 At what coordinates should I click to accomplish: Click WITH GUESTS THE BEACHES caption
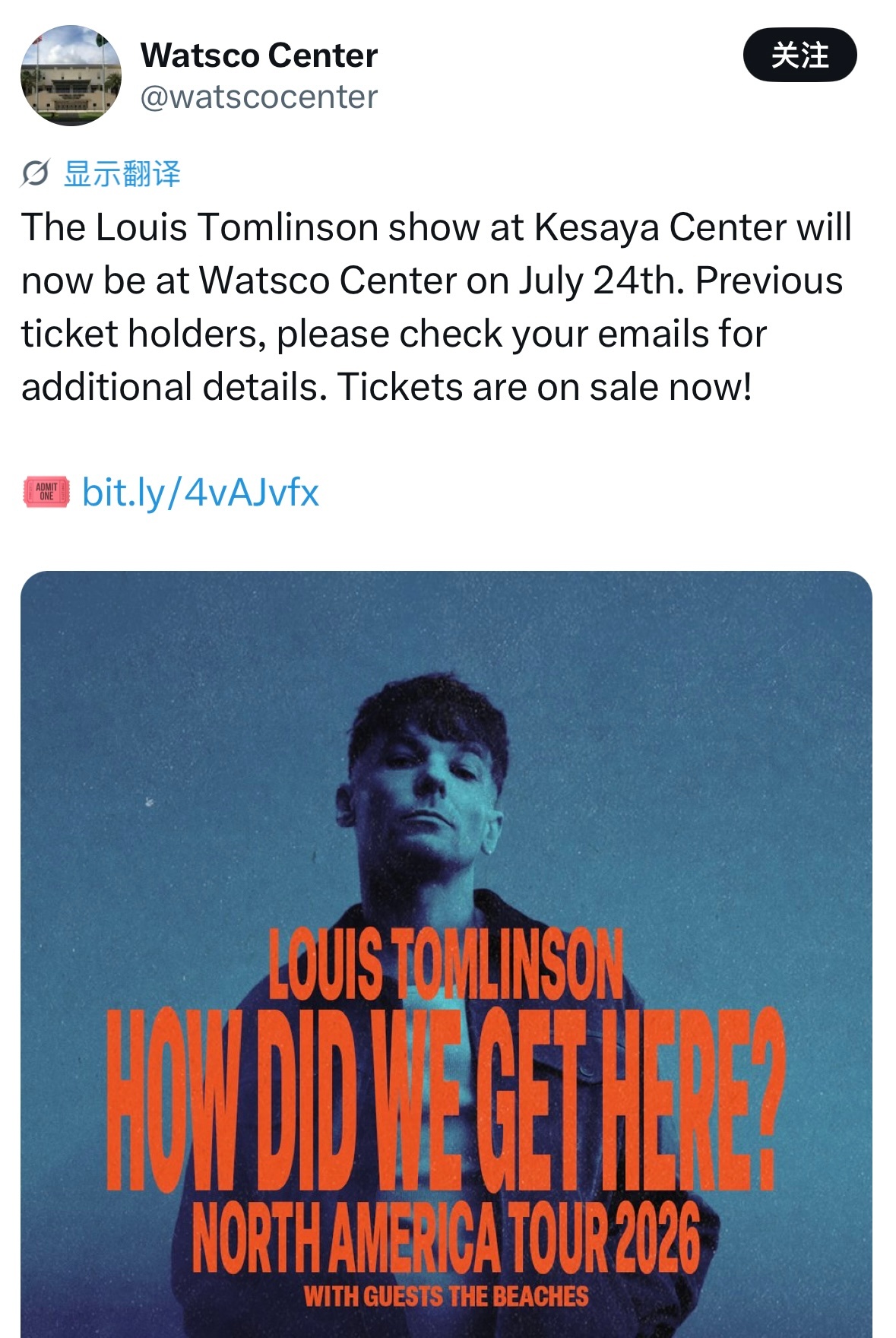tap(446, 1295)
